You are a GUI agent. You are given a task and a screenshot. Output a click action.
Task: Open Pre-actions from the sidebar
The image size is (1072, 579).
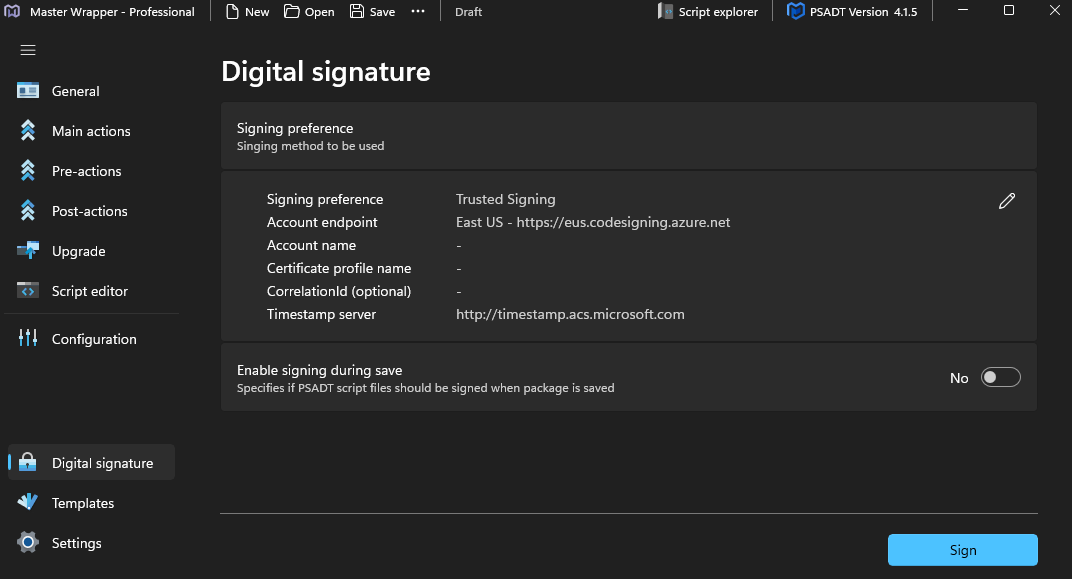pyautogui.click(x=86, y=171)
